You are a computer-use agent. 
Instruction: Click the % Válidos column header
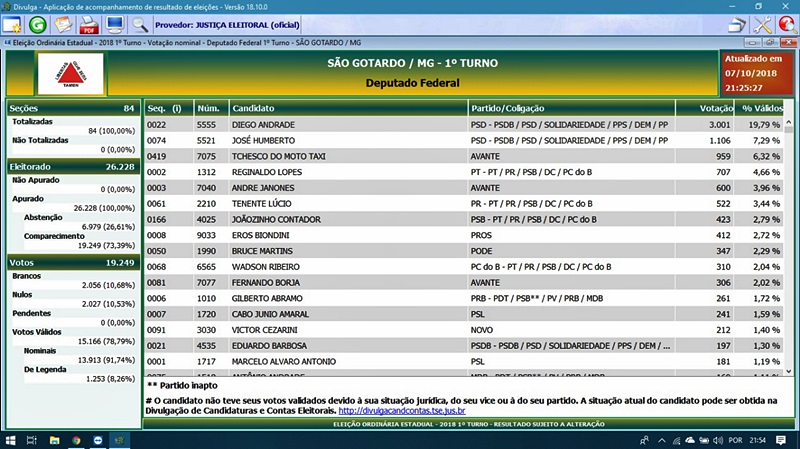coord(761,107)
